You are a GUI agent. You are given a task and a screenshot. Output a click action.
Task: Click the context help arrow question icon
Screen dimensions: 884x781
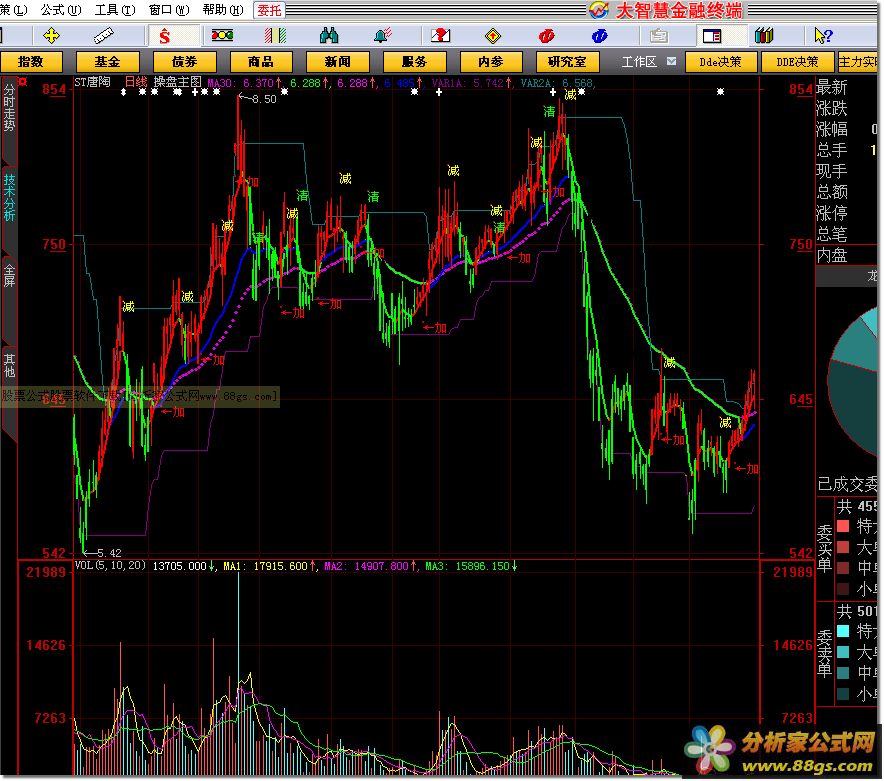pyautogui.click(x=823, y=36)
